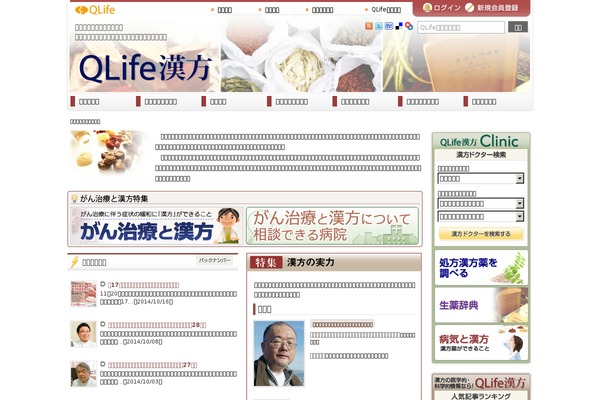Open the topmost dropdown under 漢方ドクター検索

481,179
